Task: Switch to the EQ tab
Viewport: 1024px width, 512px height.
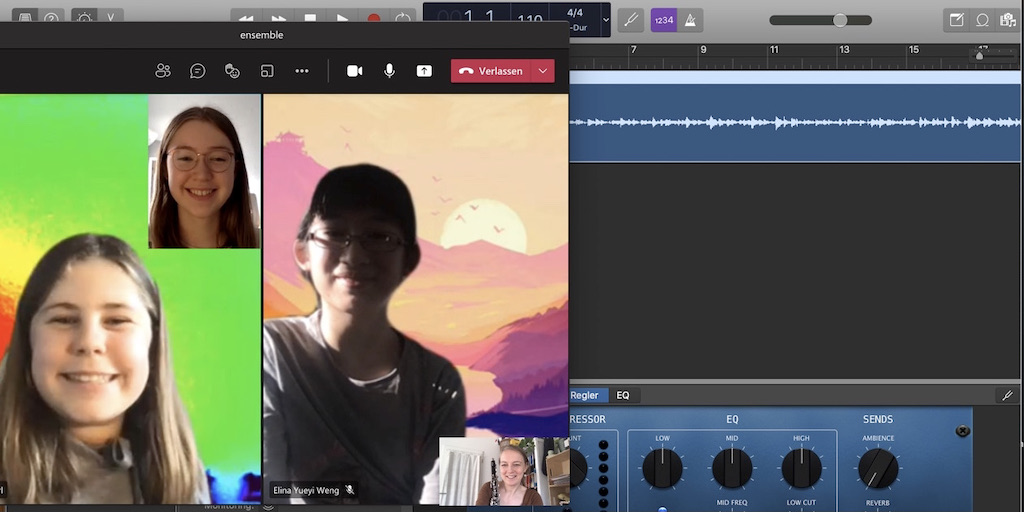Action: (x=623, y=396)
